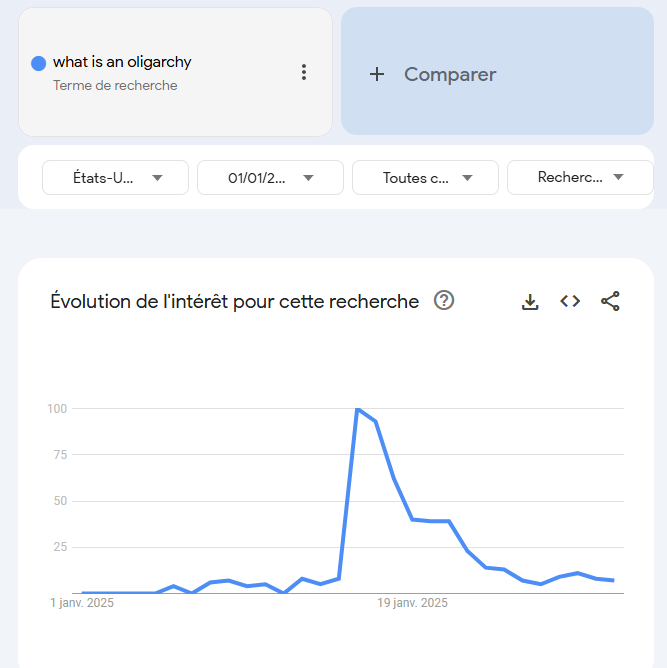
Task: Click the arrow on date dropdown
Action: [308, 178]
